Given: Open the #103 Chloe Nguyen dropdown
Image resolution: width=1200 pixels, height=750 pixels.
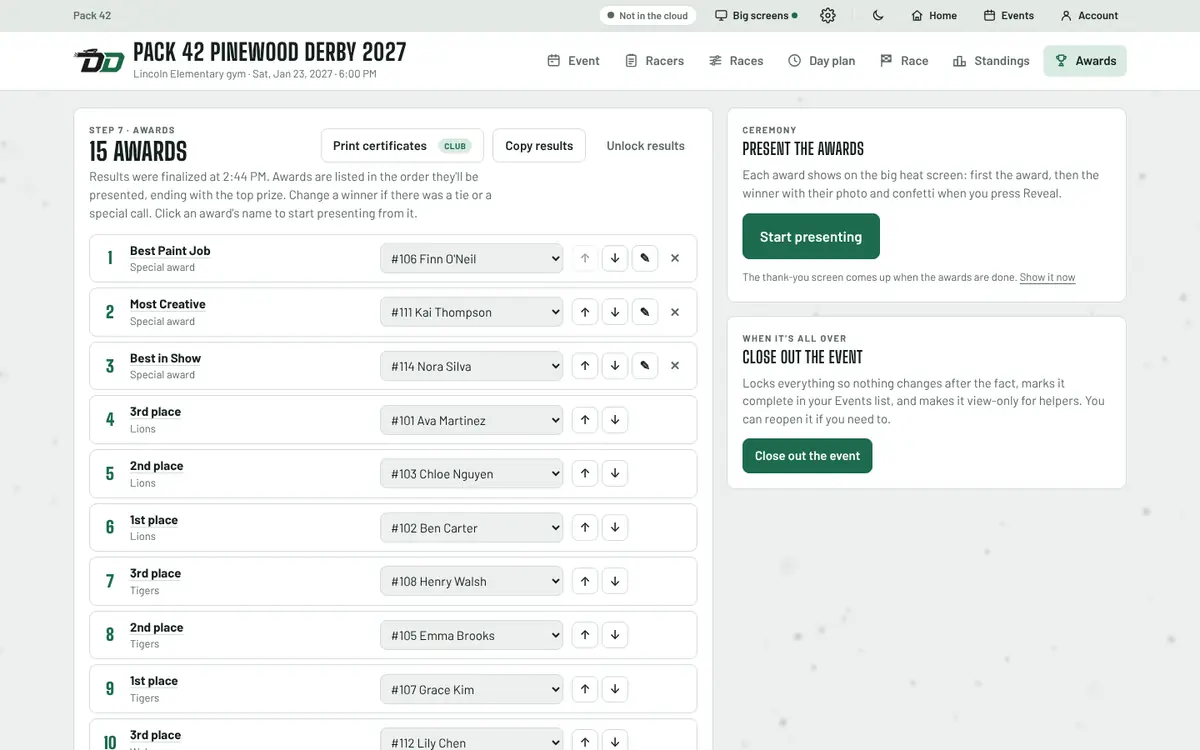Looking at the screenshot, I should click(x=472, y=474).
